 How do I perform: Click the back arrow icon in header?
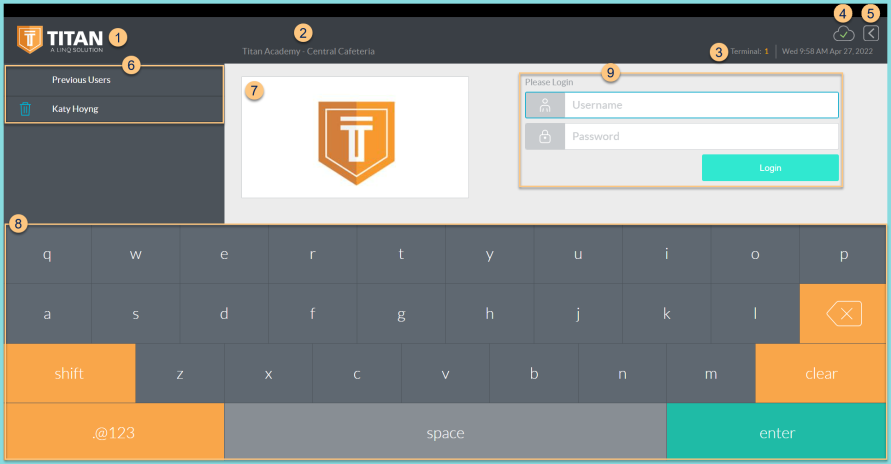871,34
